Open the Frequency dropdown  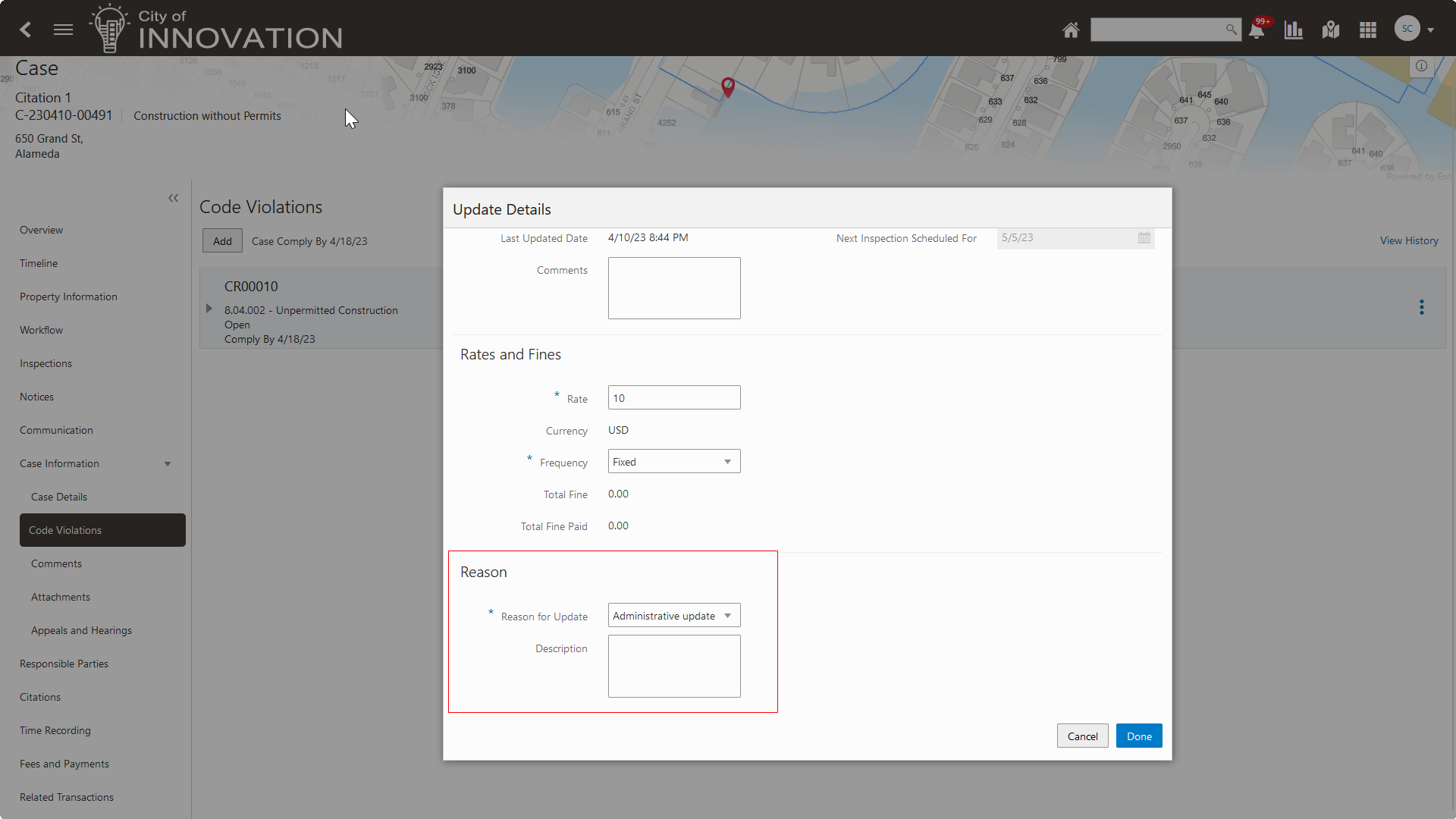tap(674, 462)
